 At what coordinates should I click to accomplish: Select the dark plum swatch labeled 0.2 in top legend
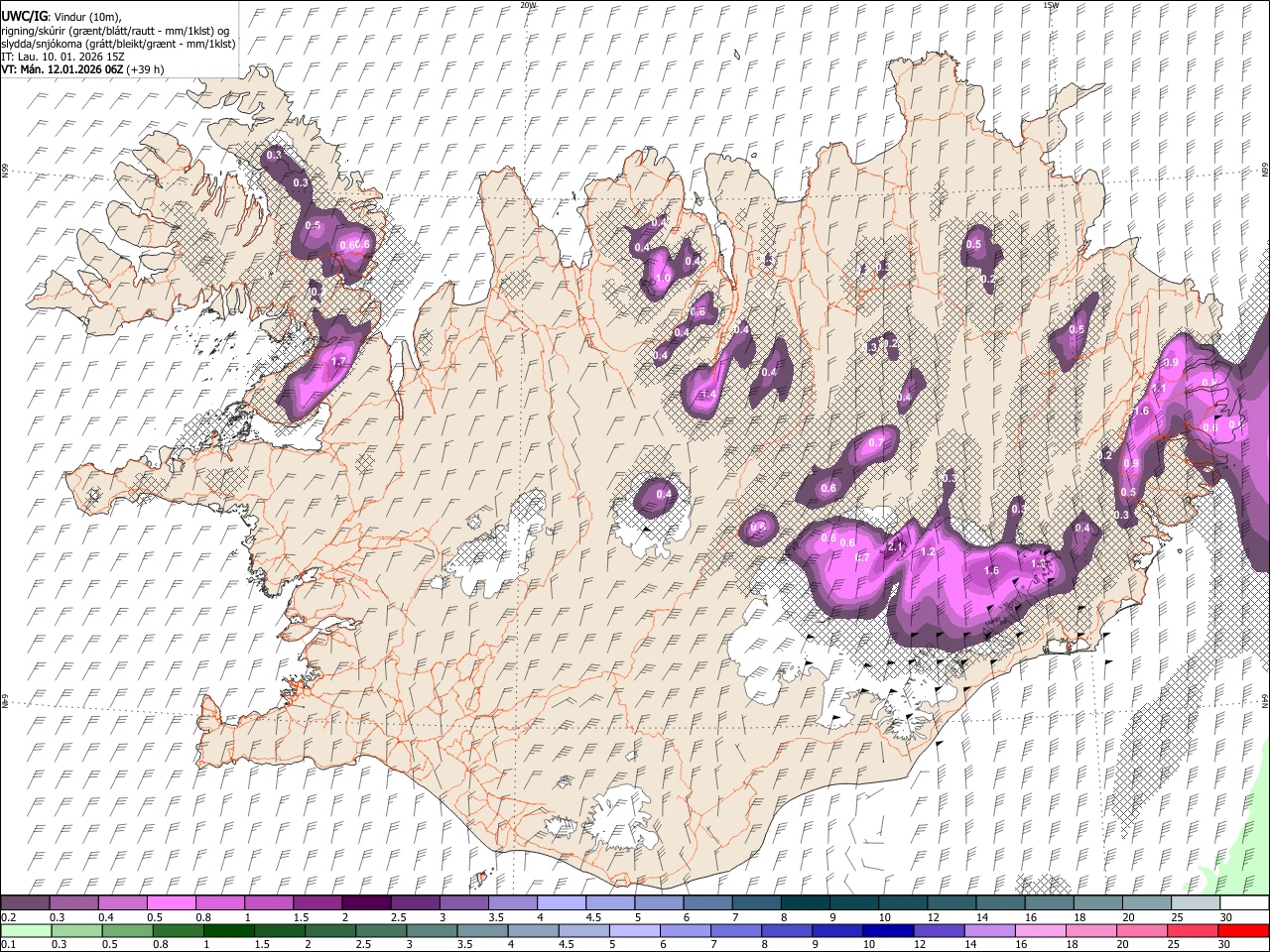click(25, 903)
